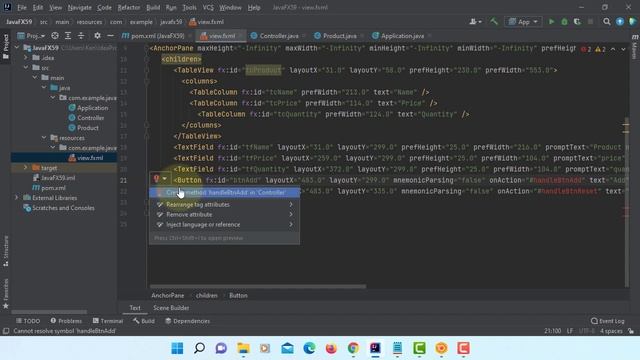Open Project panel settings gear

pos(97,36)
